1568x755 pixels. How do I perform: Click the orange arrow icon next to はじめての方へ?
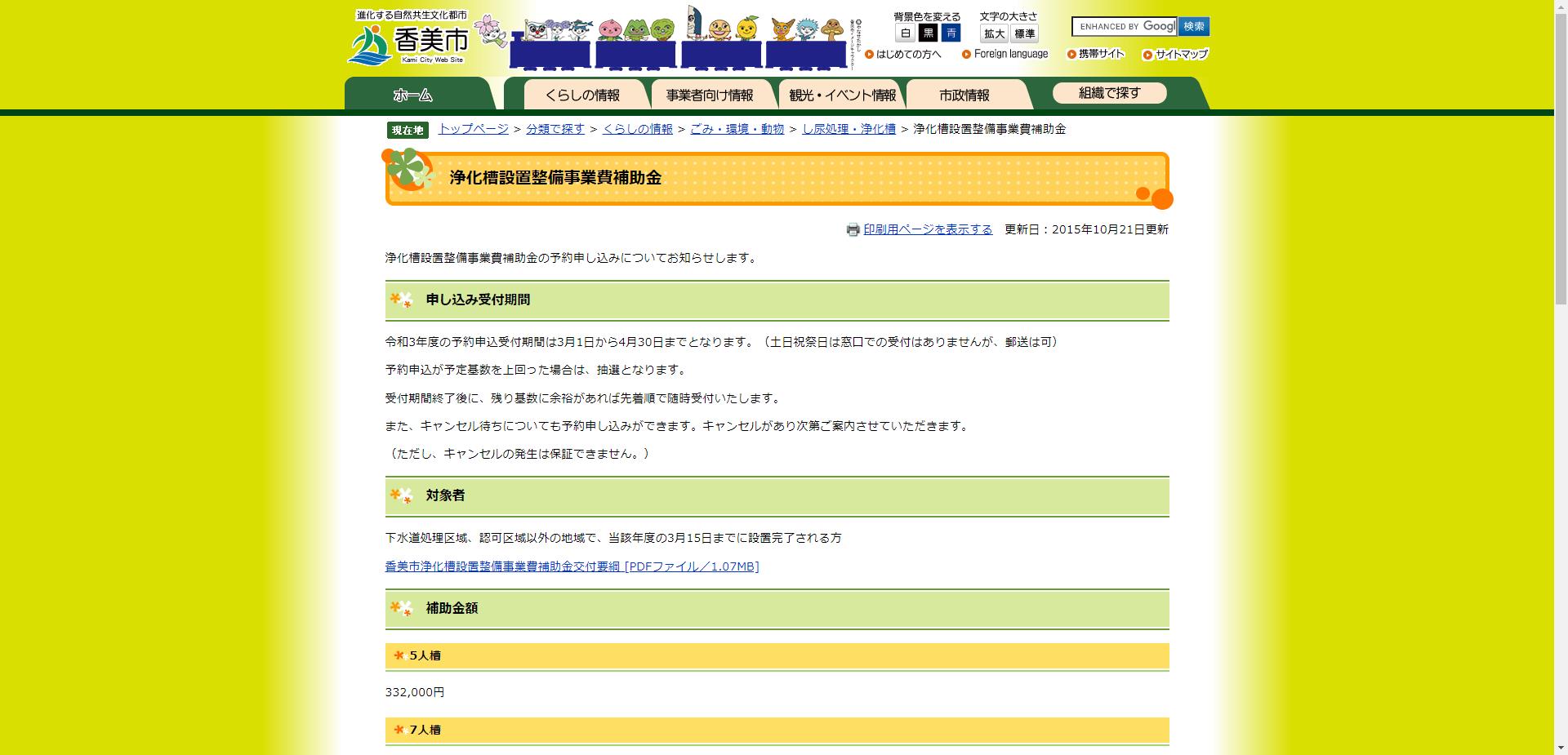pos(868,54)
